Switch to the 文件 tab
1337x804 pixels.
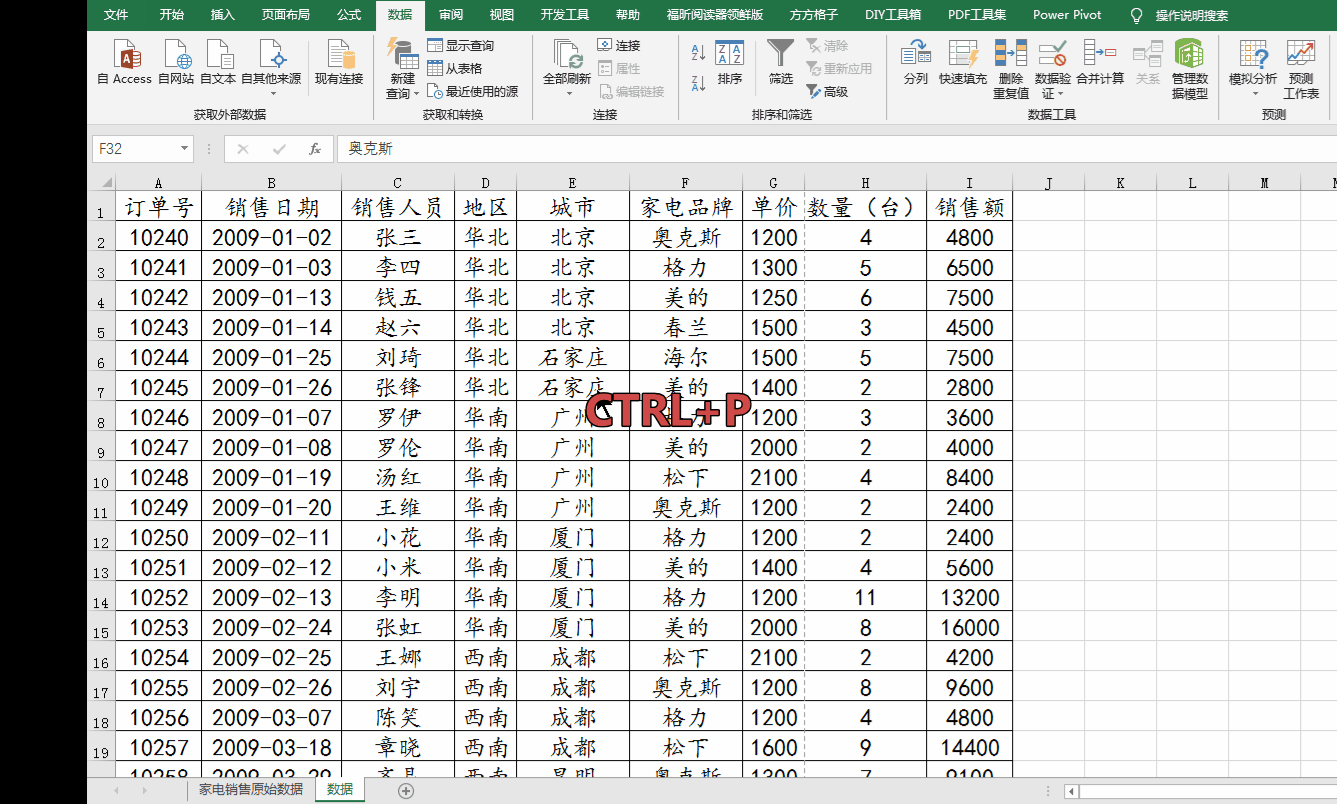point(116,15)
